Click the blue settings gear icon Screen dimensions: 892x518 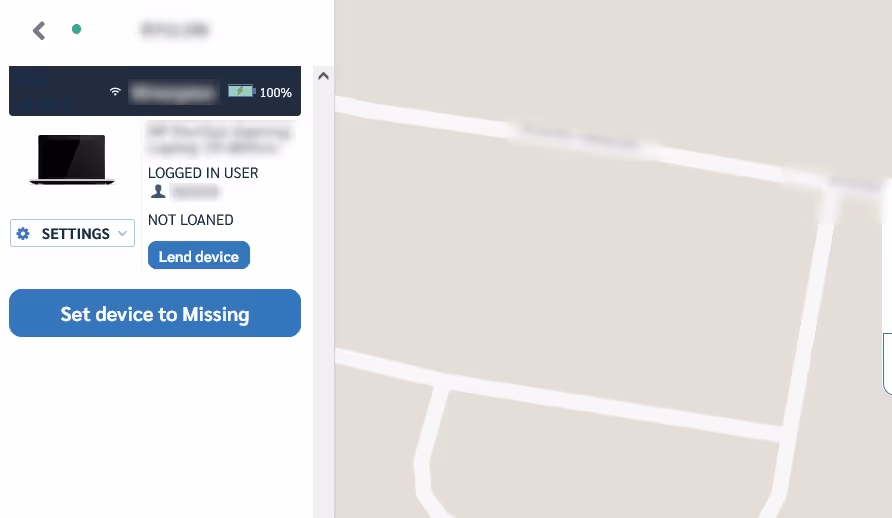23,234
